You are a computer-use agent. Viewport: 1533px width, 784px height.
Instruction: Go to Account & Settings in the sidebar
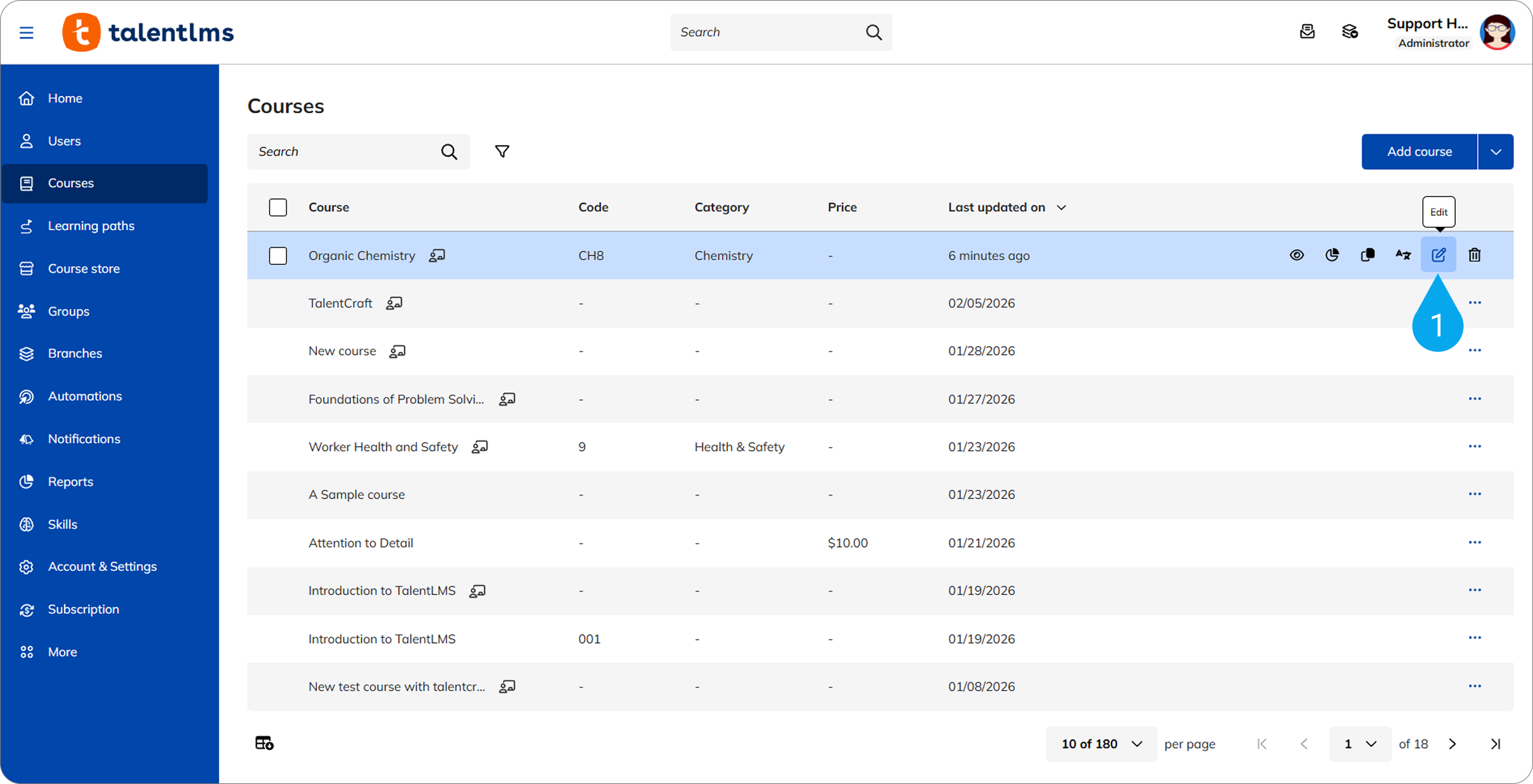tap(102, 566)
